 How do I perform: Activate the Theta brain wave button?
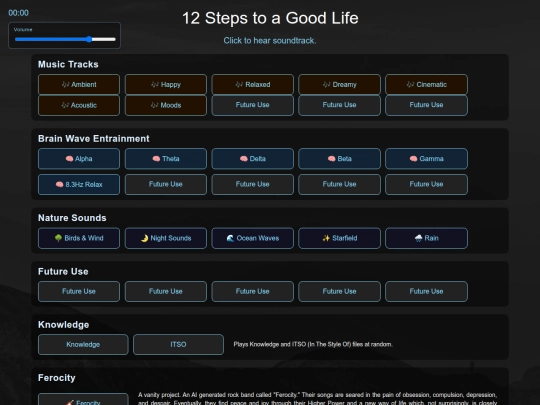[x=166, y=159]
